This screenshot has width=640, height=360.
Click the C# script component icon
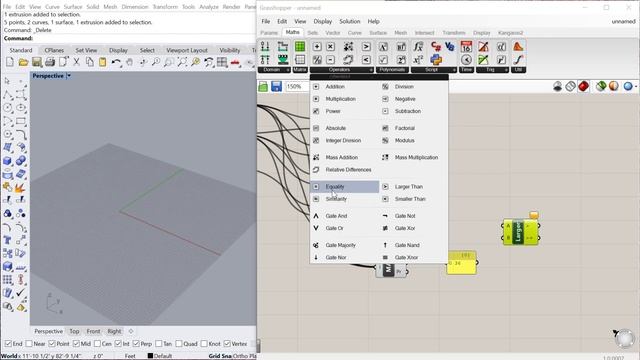click(x=436, y=47)
